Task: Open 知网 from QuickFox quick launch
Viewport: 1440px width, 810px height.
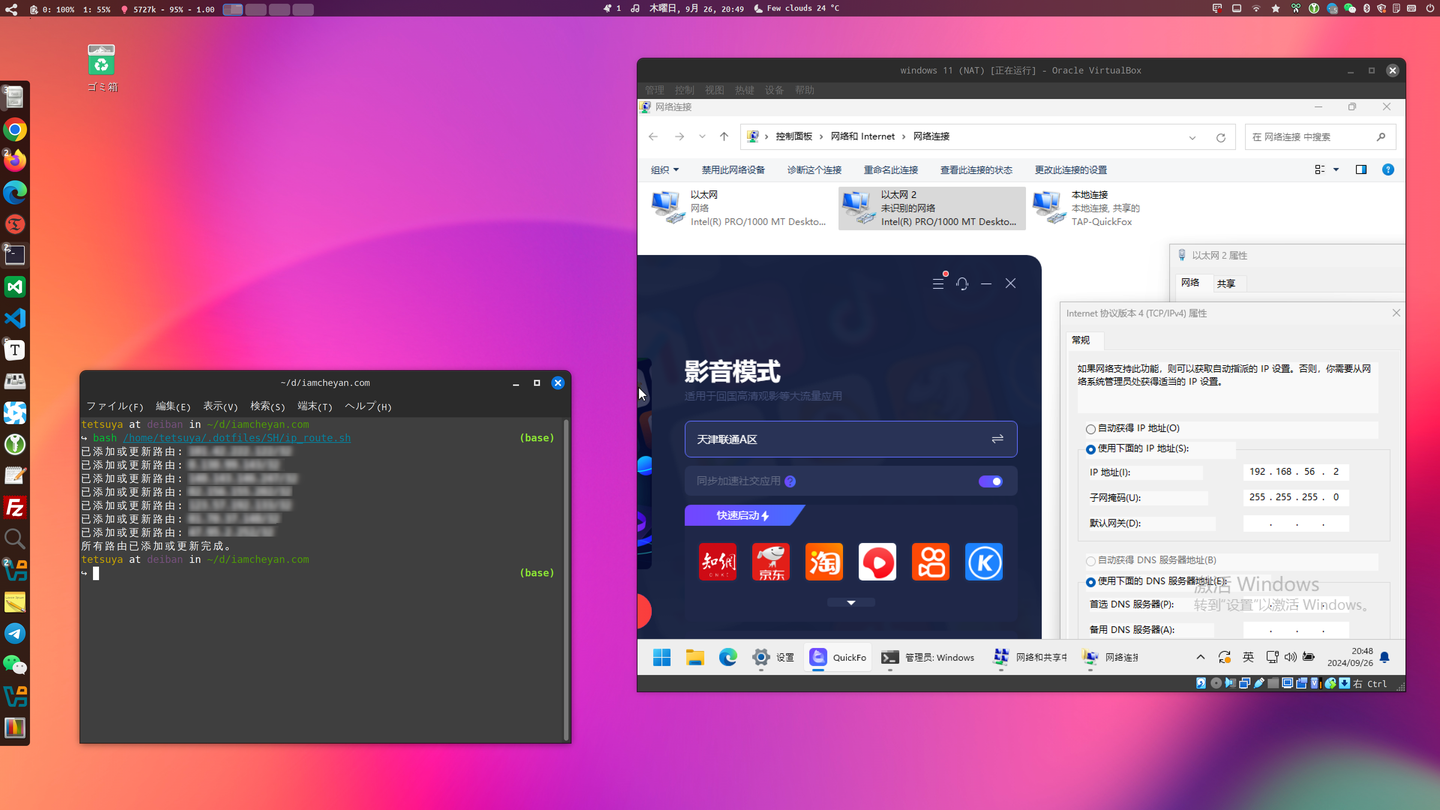Action: coord(717,561)
